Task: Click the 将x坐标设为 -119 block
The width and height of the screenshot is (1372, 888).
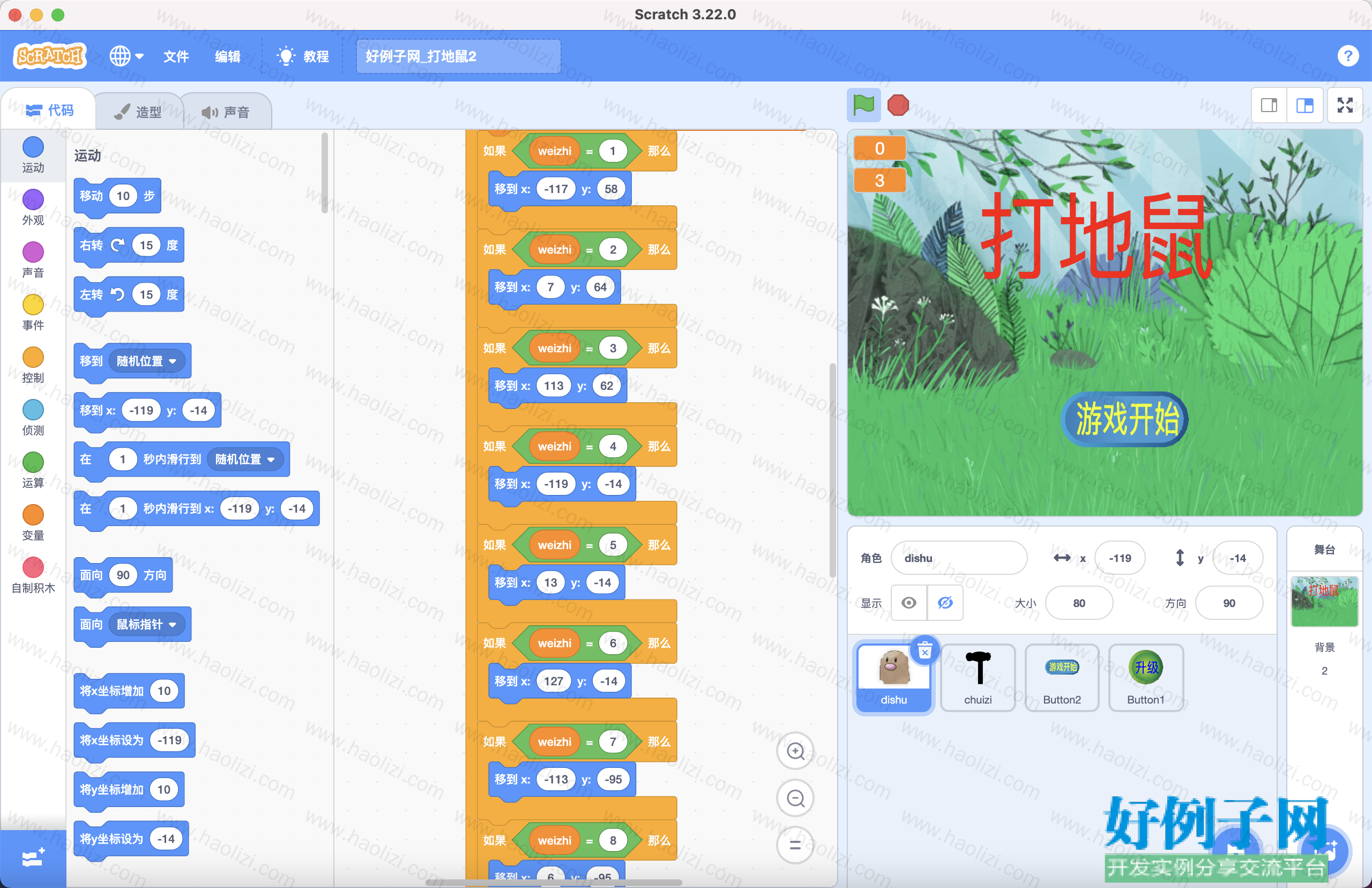Action: (135, 741)
